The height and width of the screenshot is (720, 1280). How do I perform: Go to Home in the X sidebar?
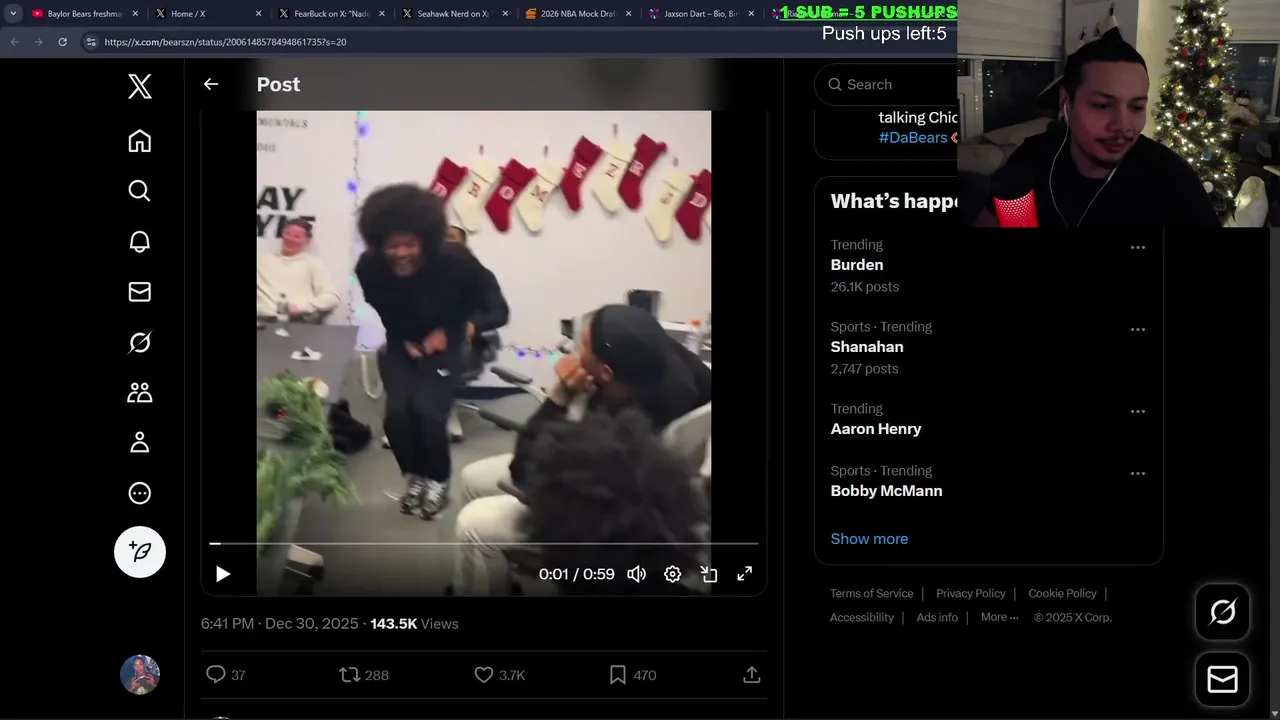coord(140,141)
